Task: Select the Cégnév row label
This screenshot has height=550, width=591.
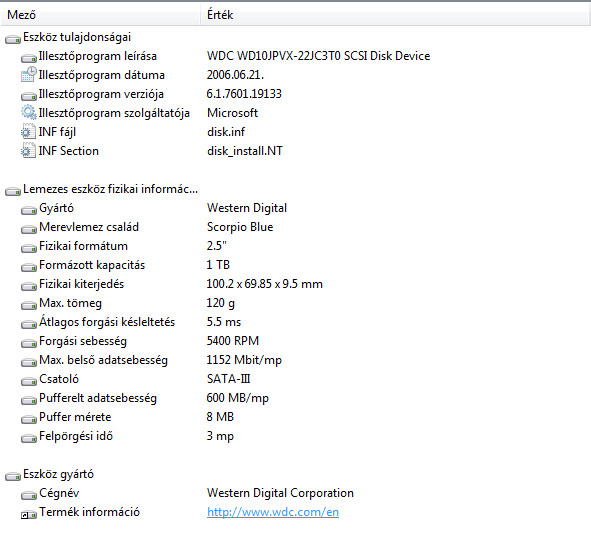Action: [x=59, y=493]
